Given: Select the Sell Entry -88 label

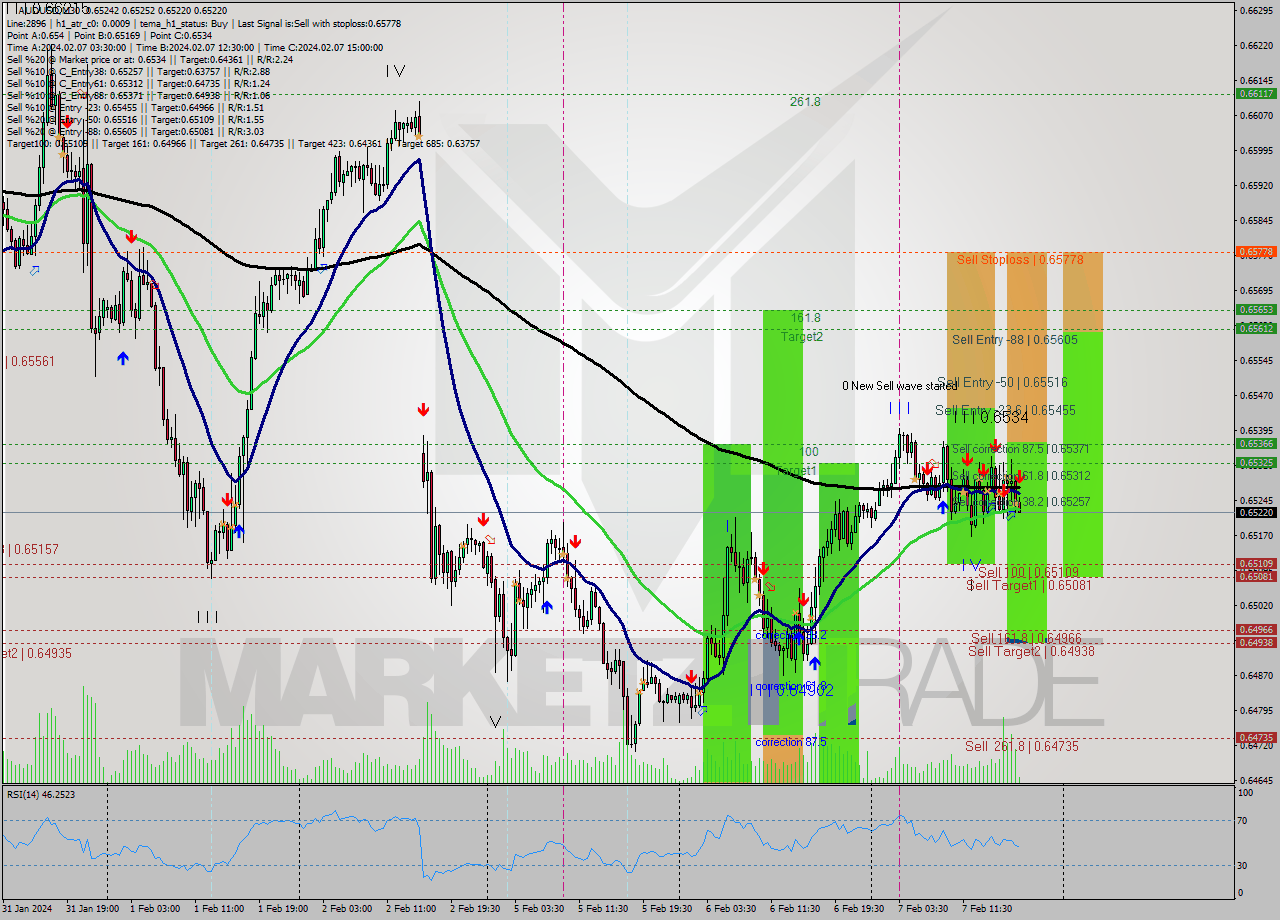Looking at the screenshot, I should pos(1015,340).
